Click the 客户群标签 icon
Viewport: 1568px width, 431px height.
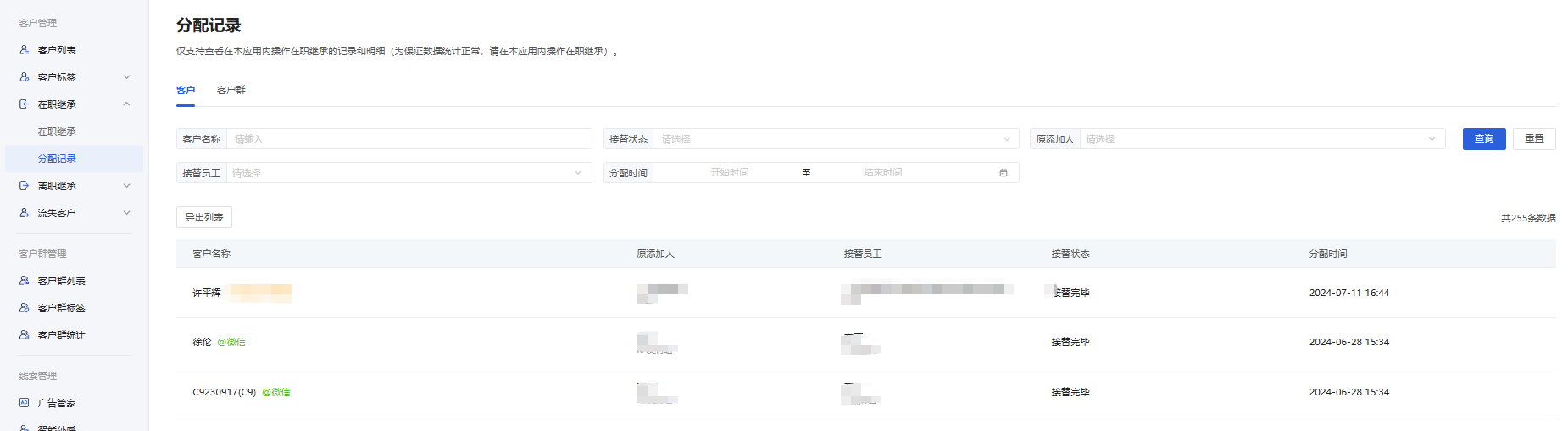[x=25, y=308]
